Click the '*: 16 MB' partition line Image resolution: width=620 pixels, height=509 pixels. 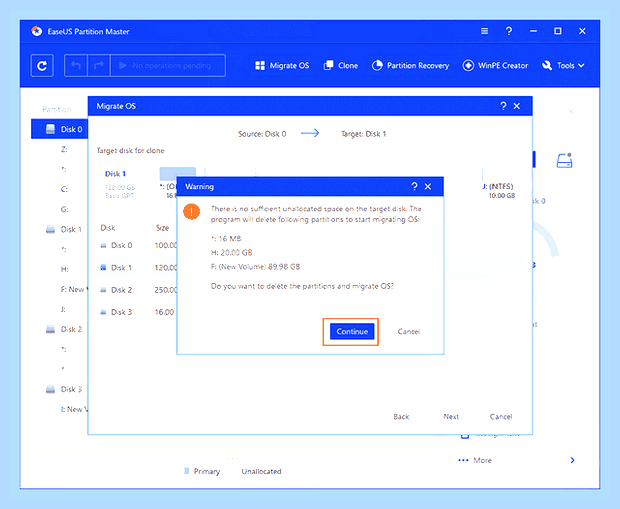click(x=226, y=238)
